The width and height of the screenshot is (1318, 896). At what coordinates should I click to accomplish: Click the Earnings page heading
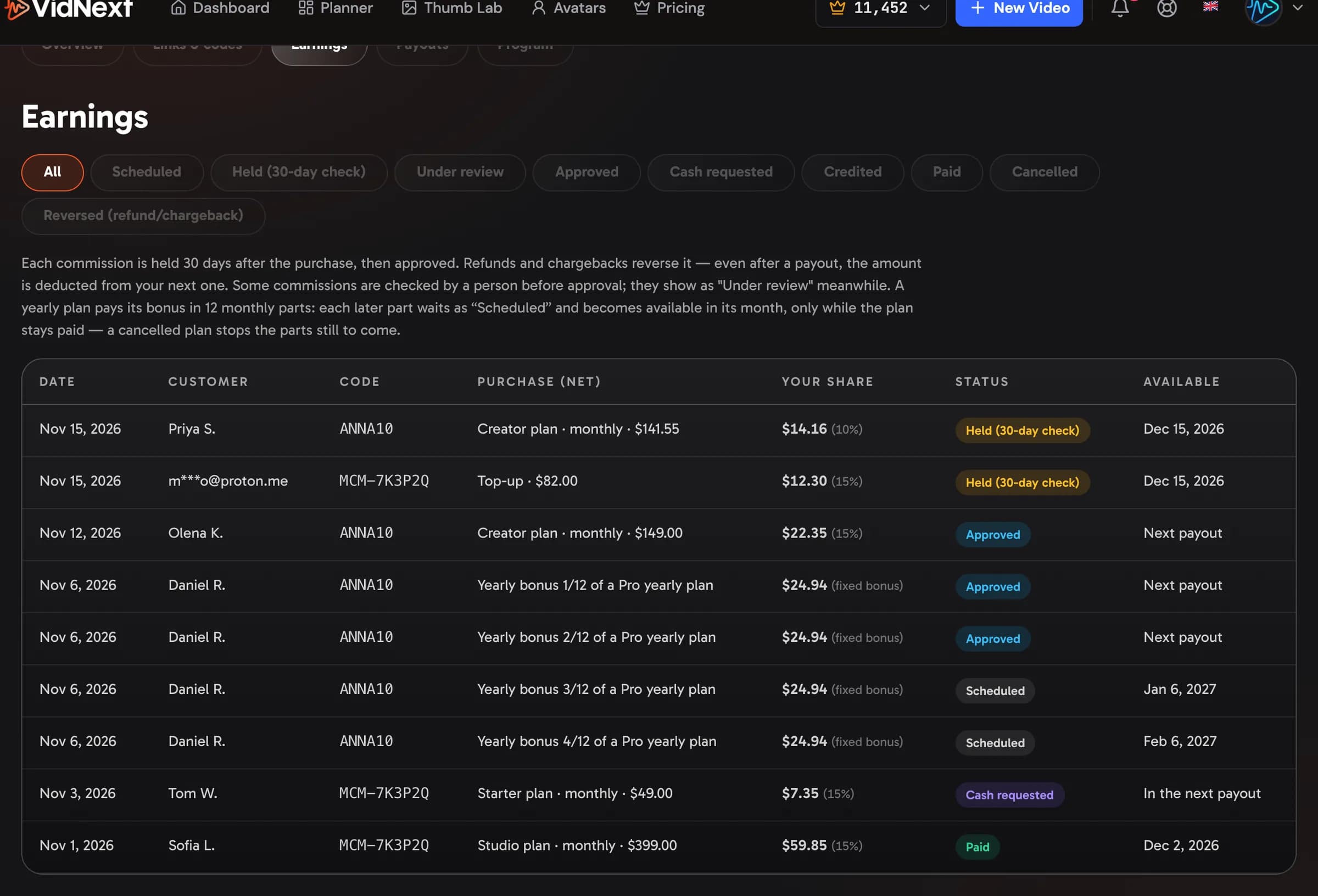pos(85,117)
